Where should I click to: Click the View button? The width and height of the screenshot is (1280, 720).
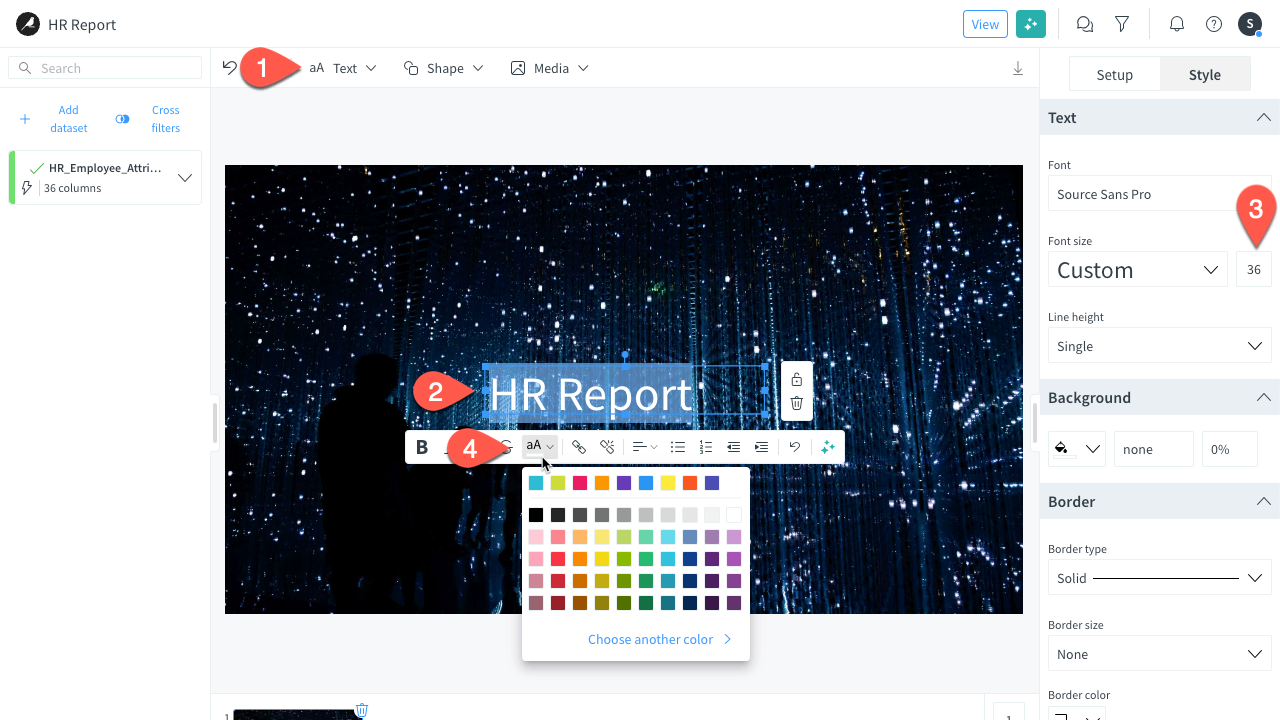(x=985, y=24)
